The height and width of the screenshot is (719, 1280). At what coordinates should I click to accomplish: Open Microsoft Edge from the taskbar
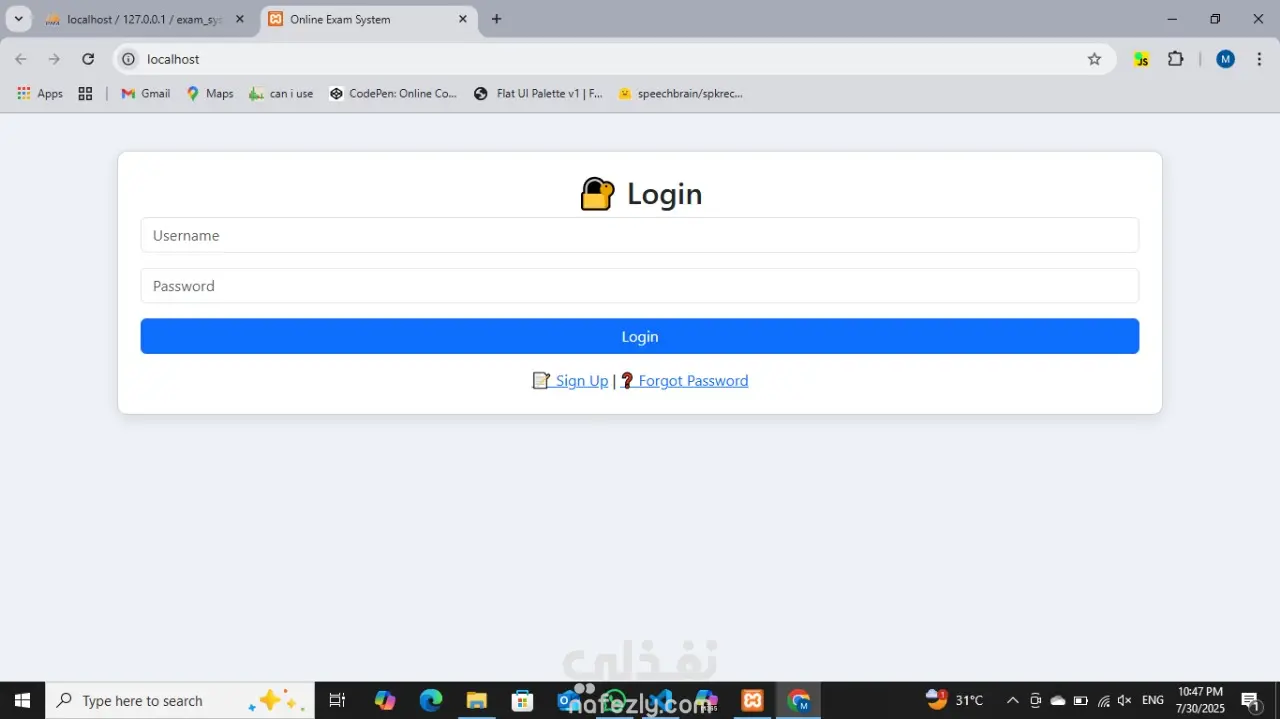click(431, 700)
